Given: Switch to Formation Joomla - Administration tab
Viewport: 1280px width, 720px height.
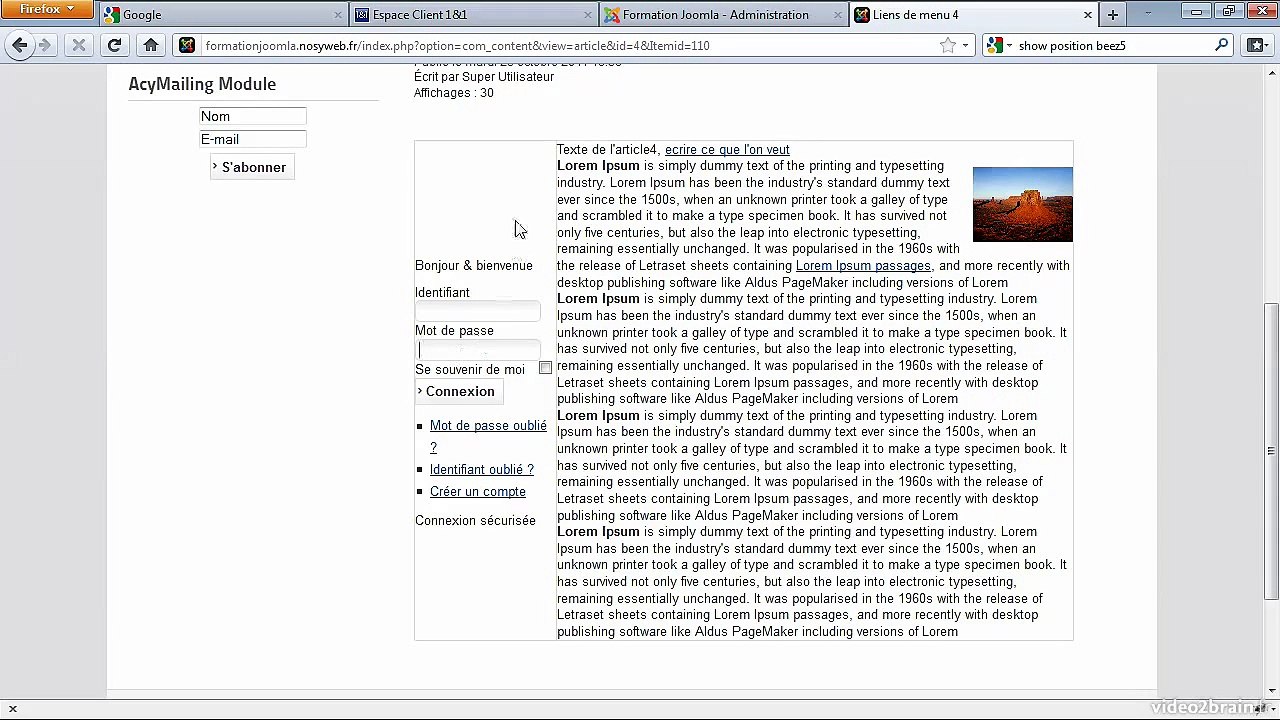Looking at the screenshot, I should tap(724, 15).
